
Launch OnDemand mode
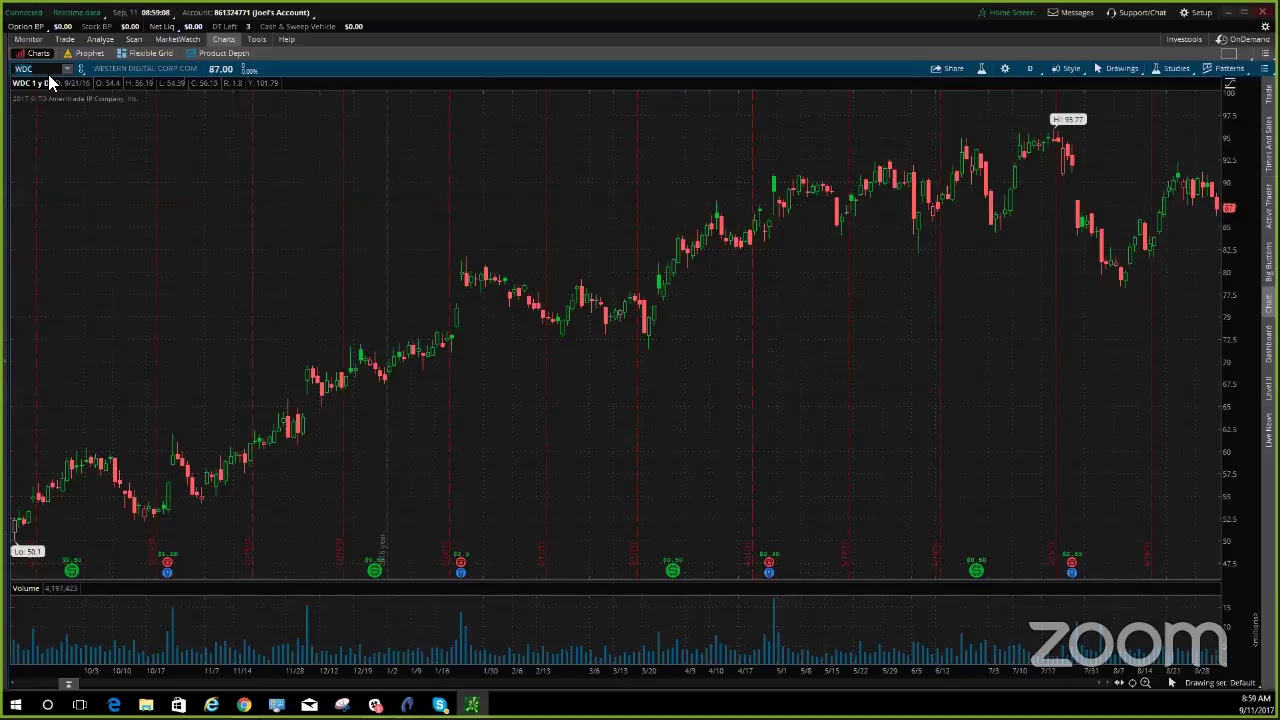1244,40
